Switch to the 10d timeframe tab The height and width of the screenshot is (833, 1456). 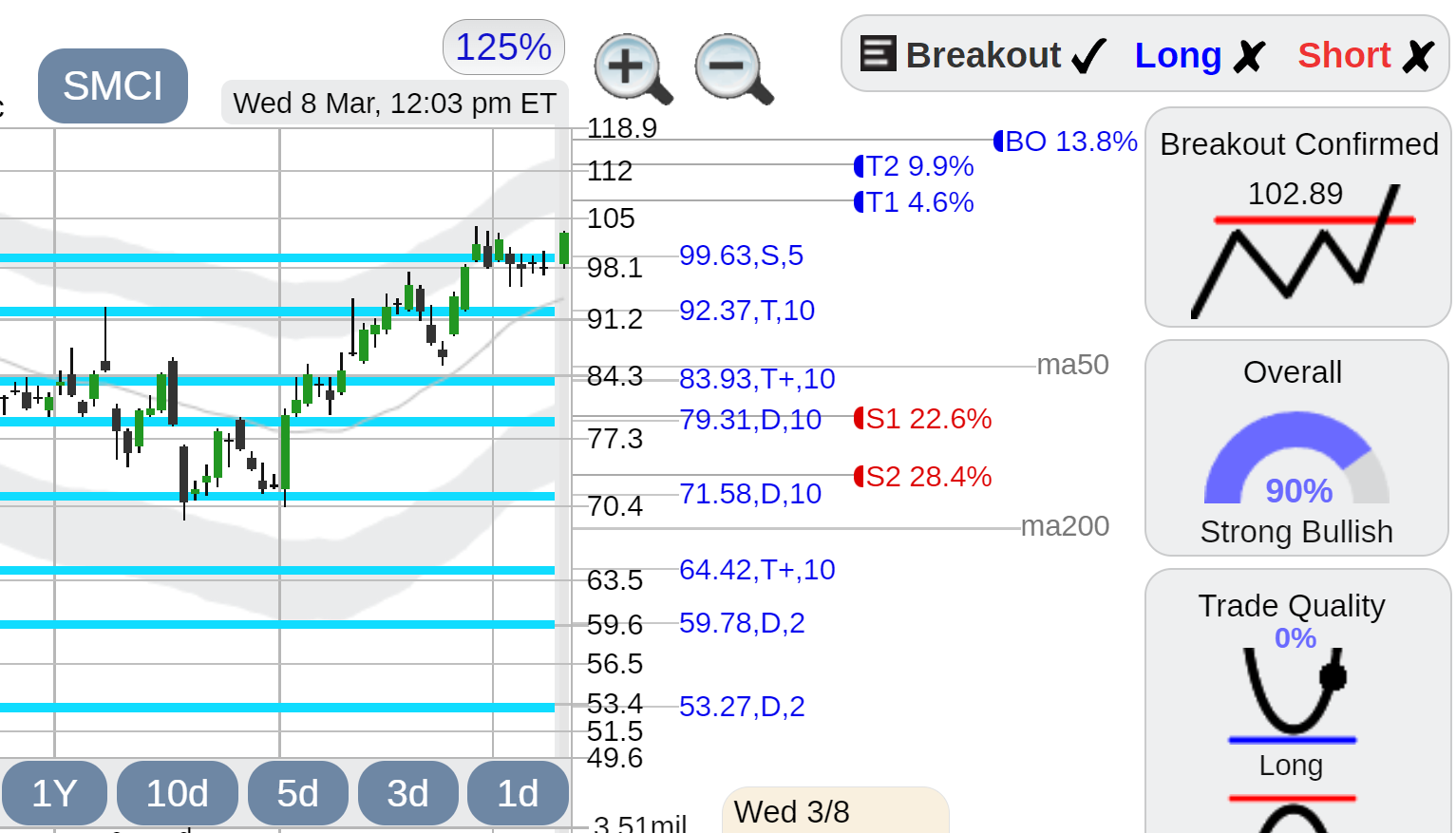click(178, 793)
